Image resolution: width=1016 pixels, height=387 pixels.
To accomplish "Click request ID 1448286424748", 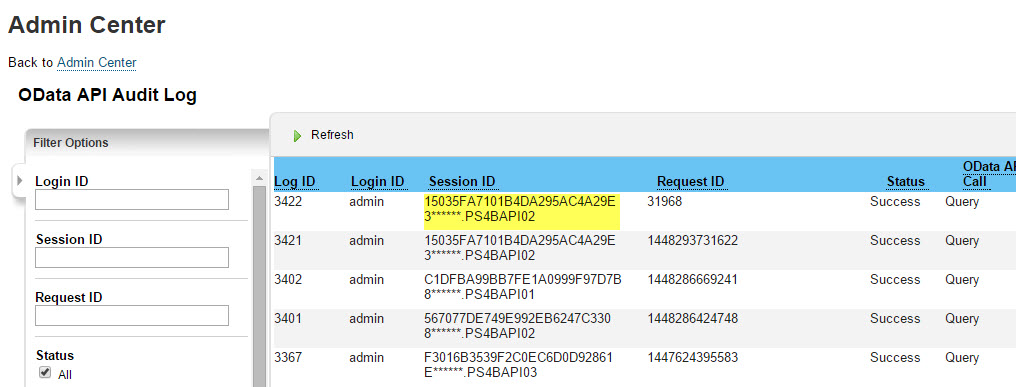I will [692, 318].
